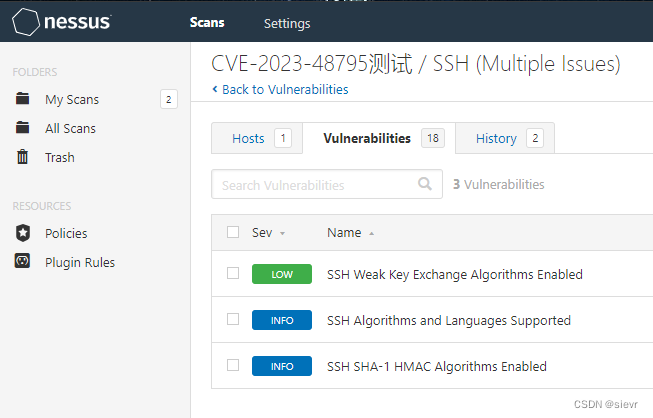653x418 pixels.
Task: Open the Scans top menu
Action: point(207,22)
